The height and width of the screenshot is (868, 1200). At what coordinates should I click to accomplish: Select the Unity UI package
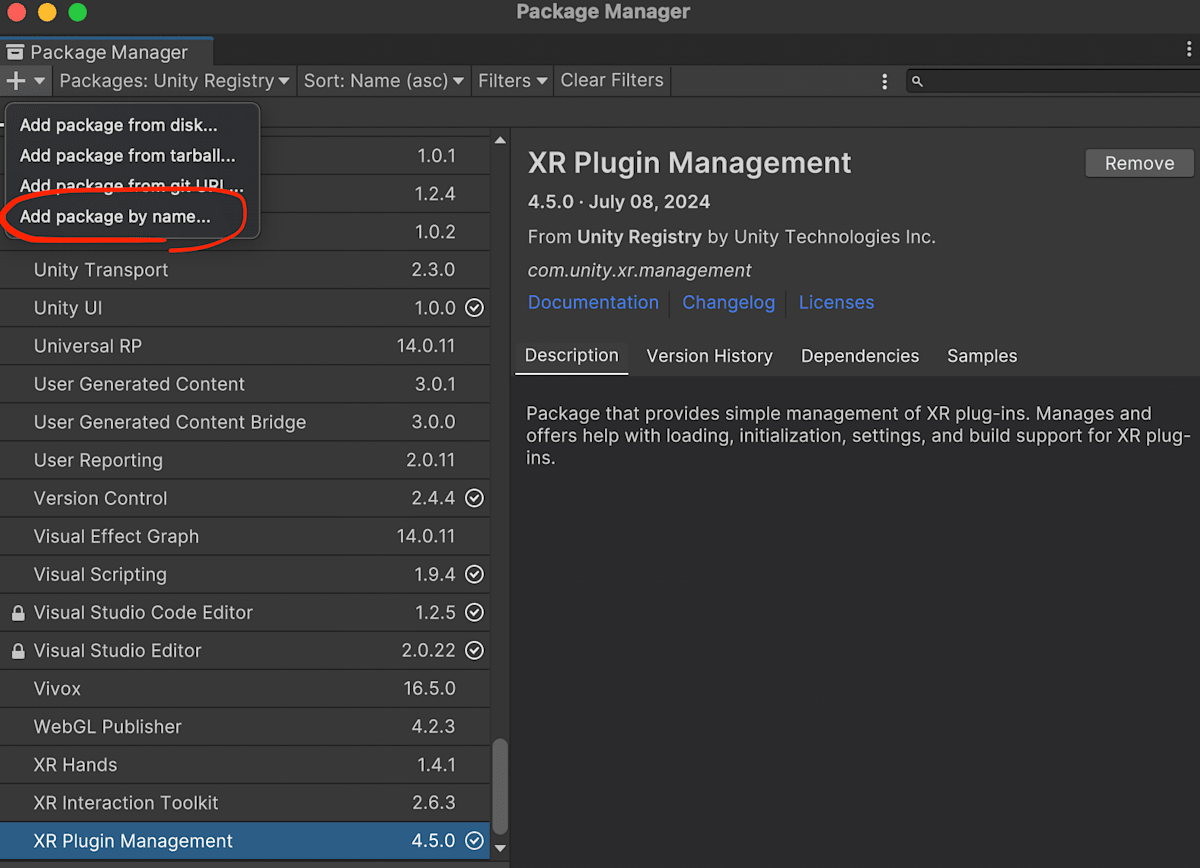(245, 308)
